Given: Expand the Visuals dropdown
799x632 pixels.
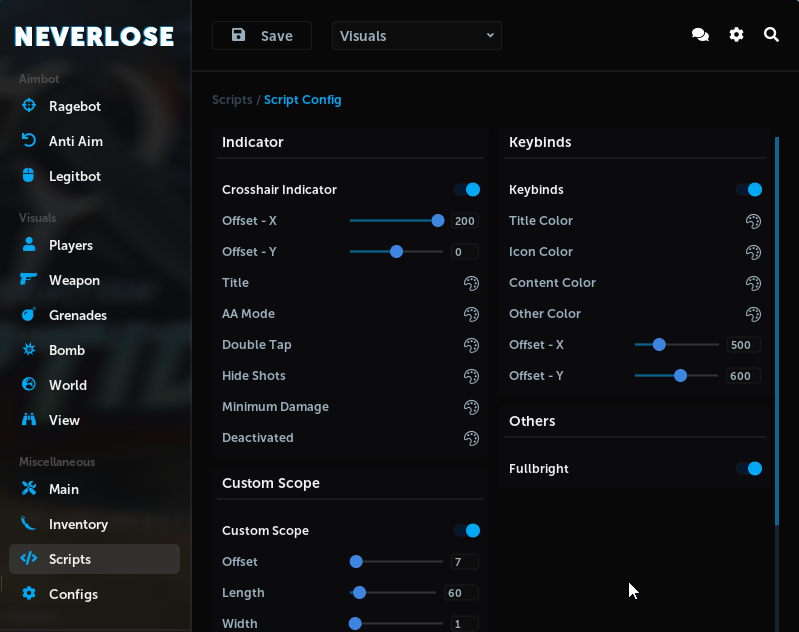Looking at the screenshot, I should coord(417,36).
